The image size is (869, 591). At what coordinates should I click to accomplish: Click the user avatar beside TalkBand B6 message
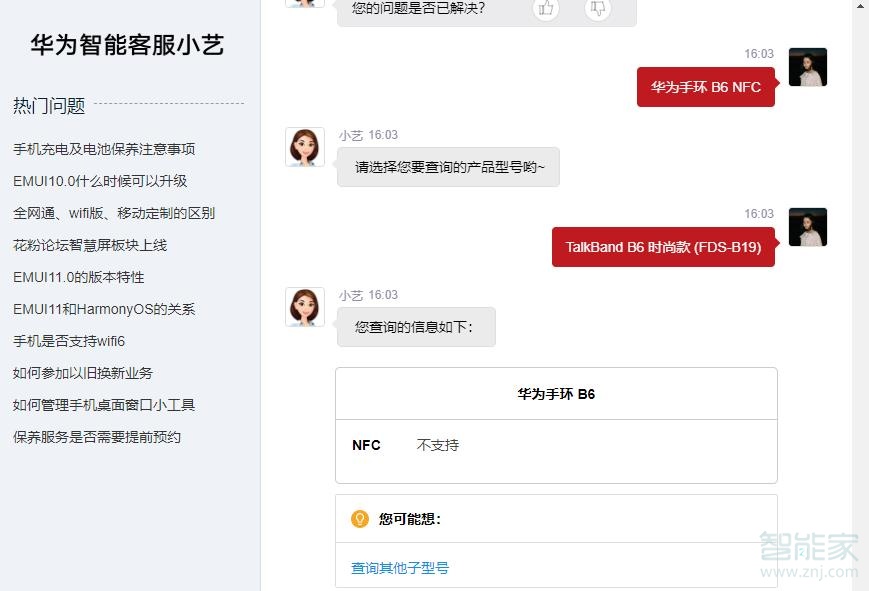(807, 227)
